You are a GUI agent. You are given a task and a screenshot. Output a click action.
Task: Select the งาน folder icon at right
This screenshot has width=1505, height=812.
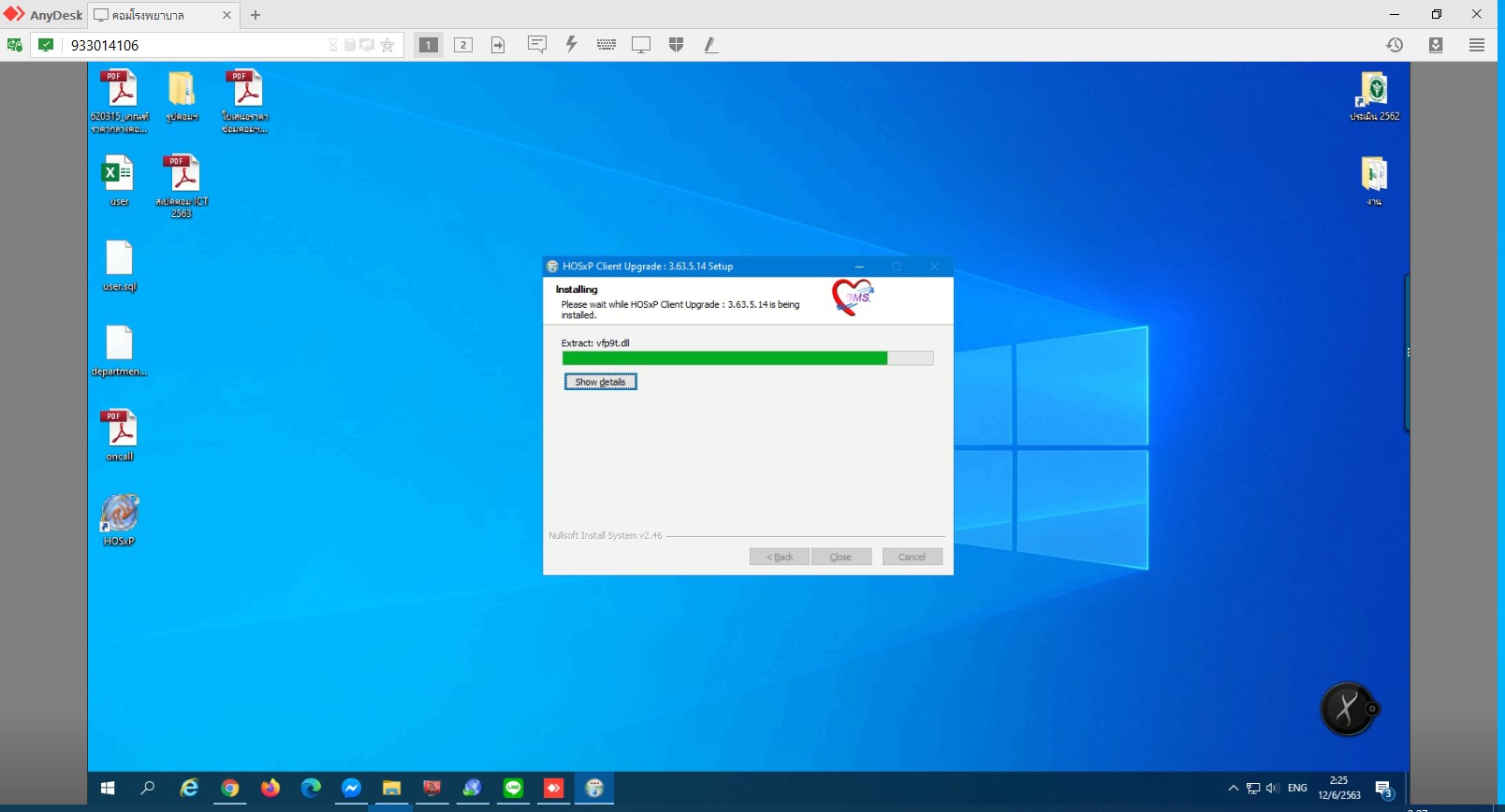tap(1374, 181)
